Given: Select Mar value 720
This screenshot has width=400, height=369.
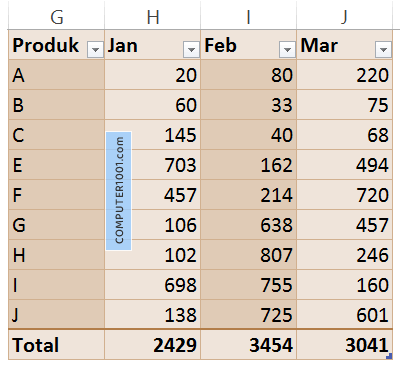Looking at the screenshot, I should 345,195.
